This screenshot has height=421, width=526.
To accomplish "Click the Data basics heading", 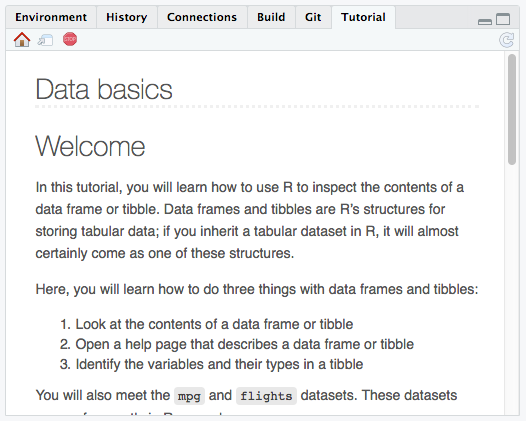I will pyautogui.click(x=104, y=89).
